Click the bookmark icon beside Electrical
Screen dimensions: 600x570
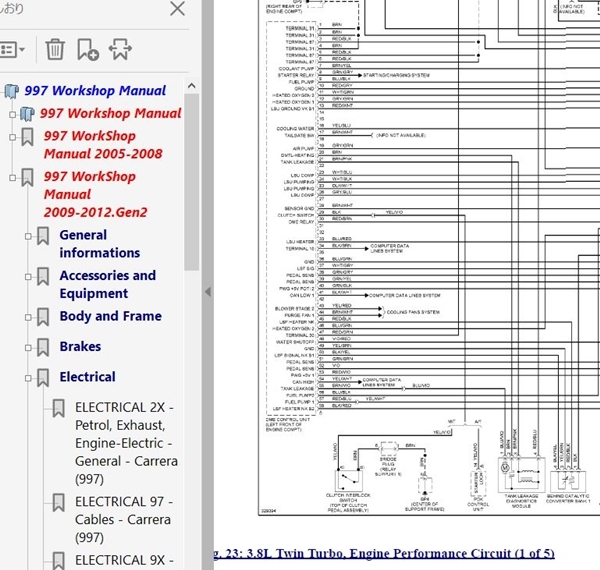43,378
